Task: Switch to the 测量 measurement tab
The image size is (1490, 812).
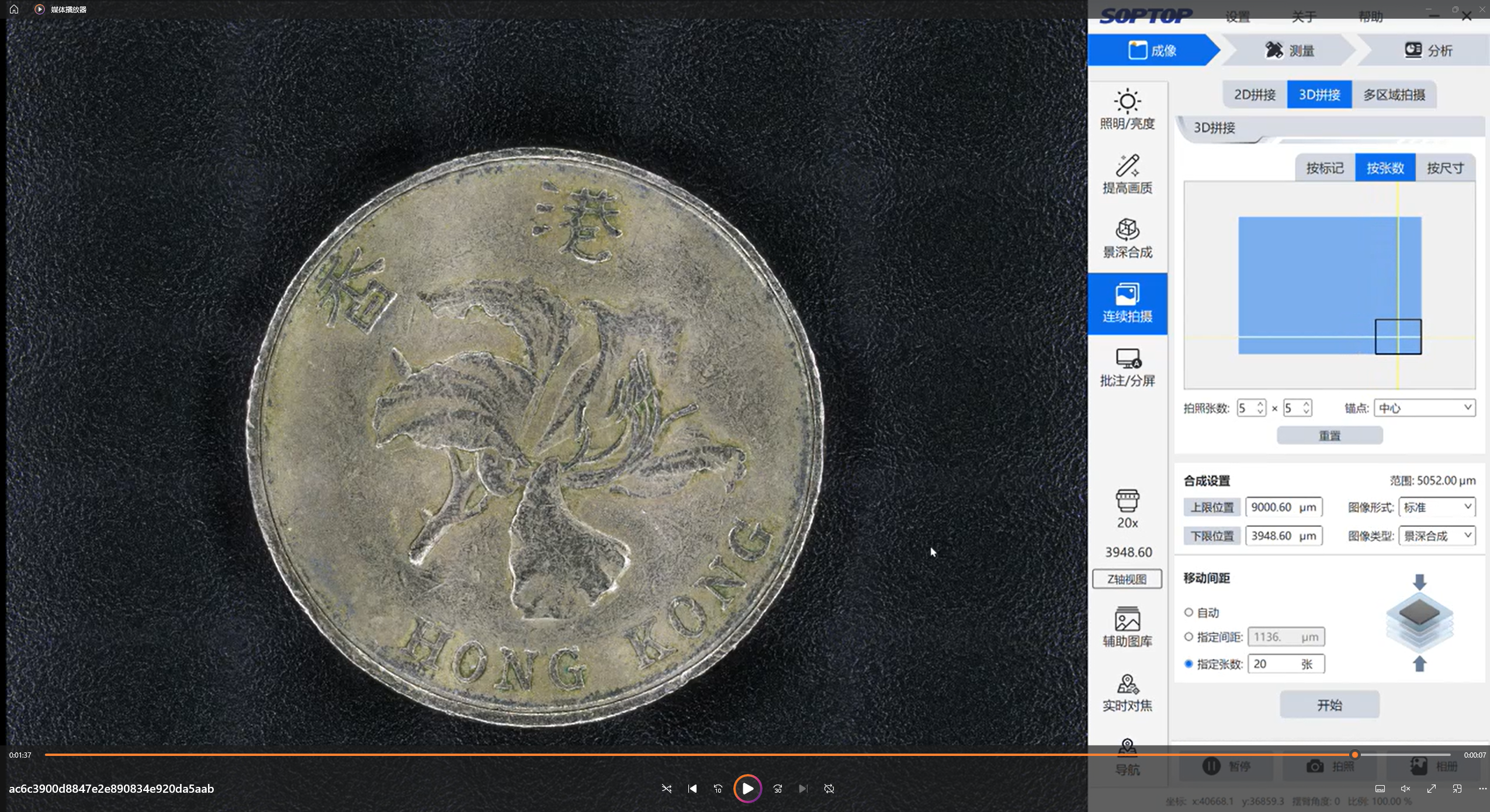Action: coord(1290,50)
